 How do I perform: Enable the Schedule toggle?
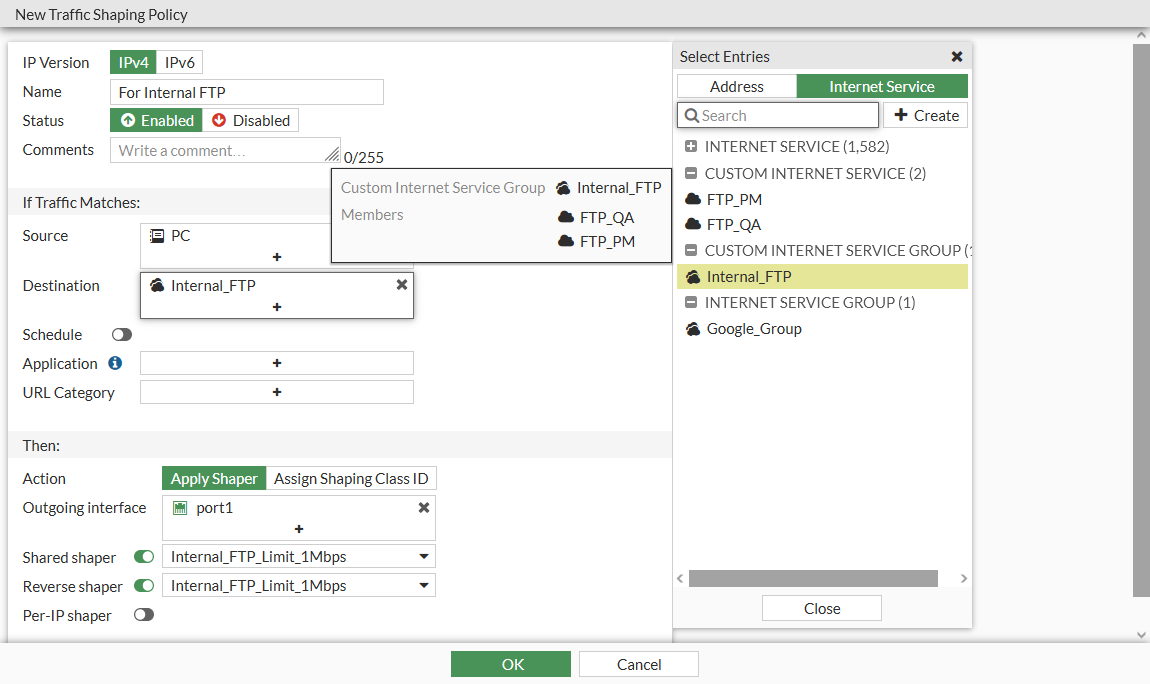pos(122,335)
